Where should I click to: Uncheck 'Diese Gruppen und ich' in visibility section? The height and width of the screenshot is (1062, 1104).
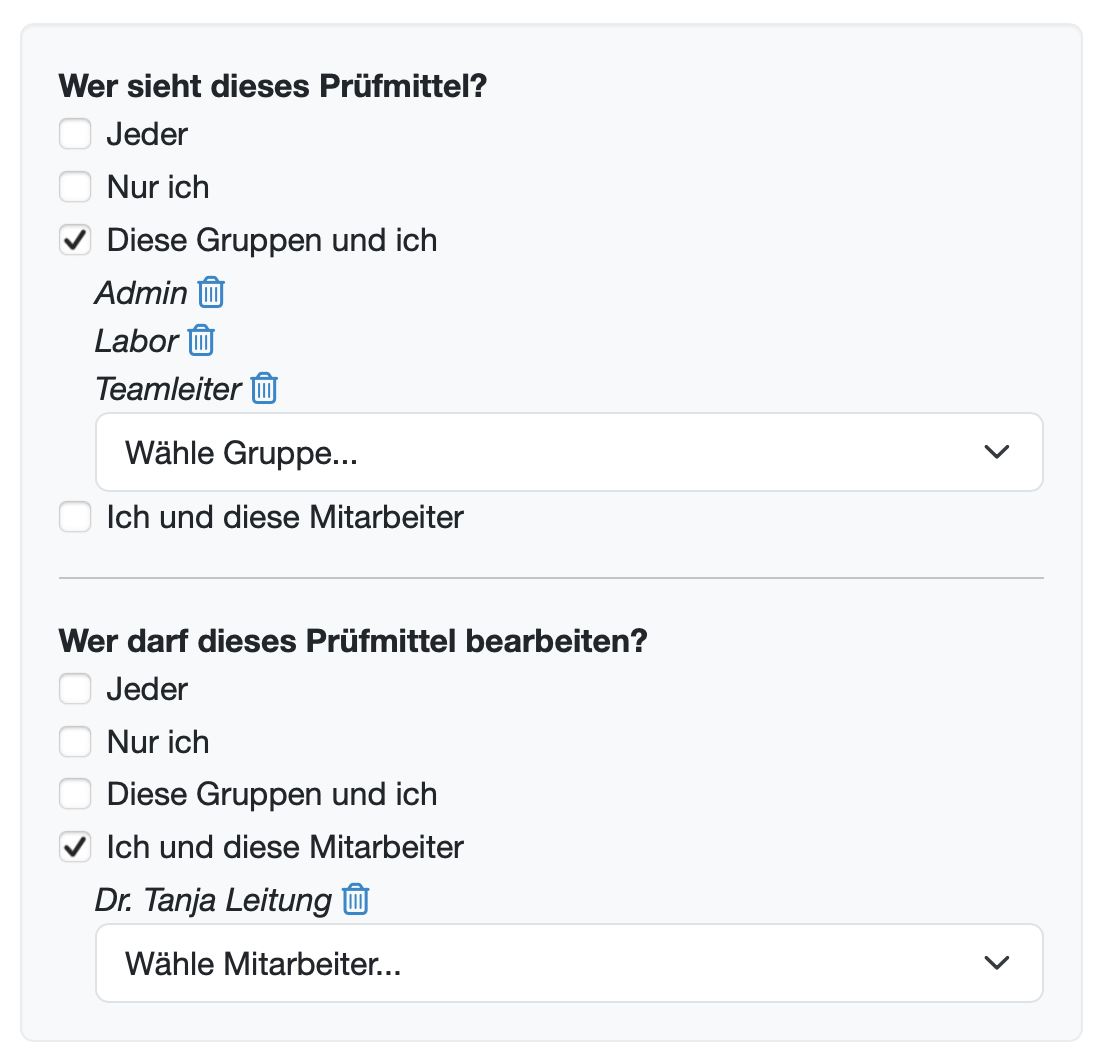coord(75,239)
